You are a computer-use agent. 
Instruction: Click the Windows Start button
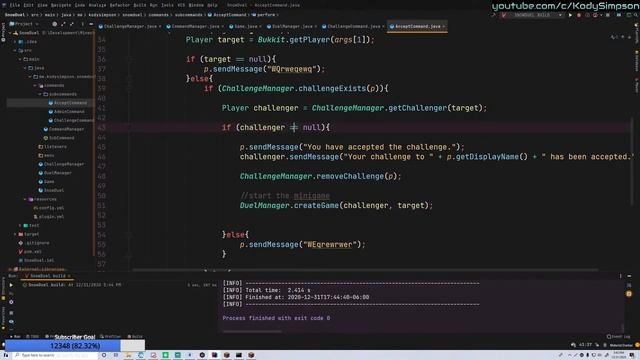6,356
